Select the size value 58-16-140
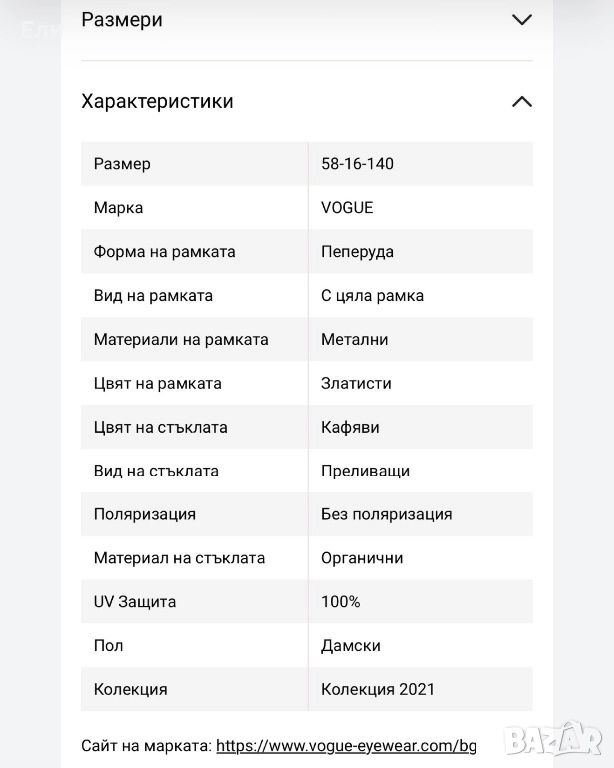The image size is (614, 768). click(x=357, y=164)
